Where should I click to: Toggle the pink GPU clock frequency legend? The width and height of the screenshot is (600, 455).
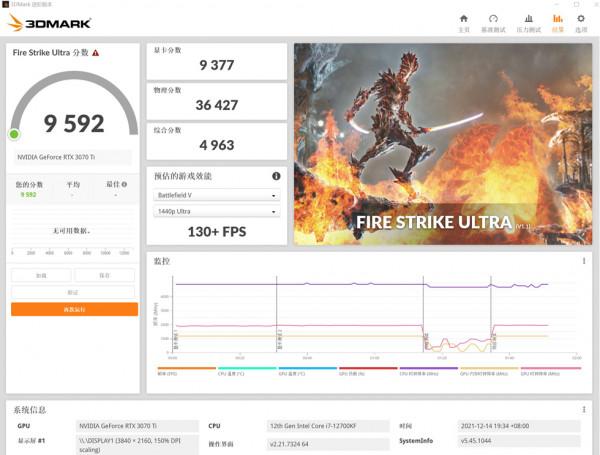click(551, 371)
